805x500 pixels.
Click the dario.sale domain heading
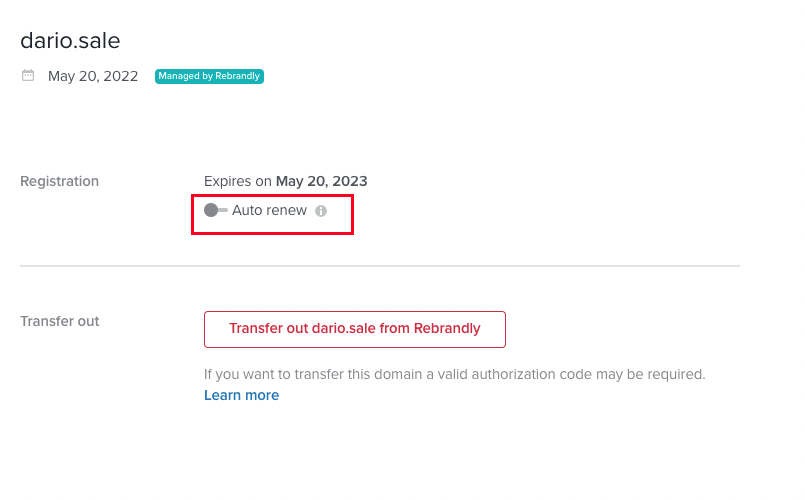click(70, 41)
